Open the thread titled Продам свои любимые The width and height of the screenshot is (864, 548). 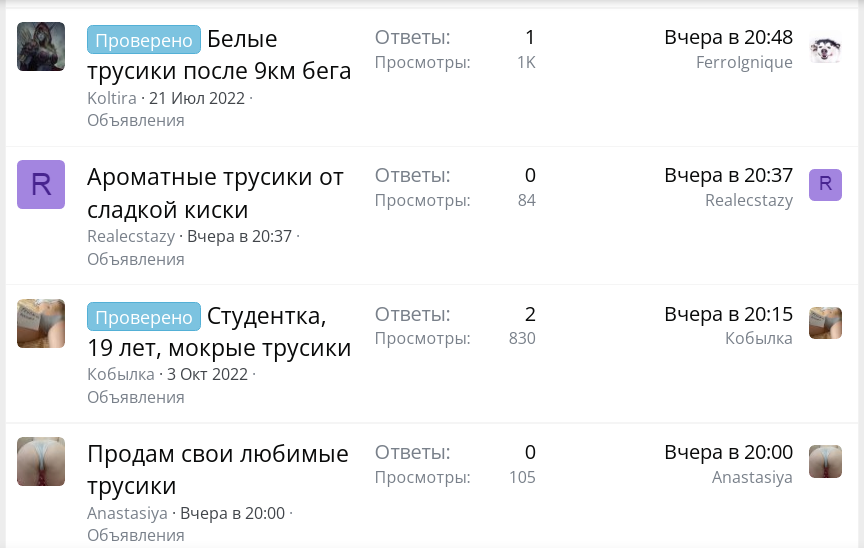click(x=218, y=470)
